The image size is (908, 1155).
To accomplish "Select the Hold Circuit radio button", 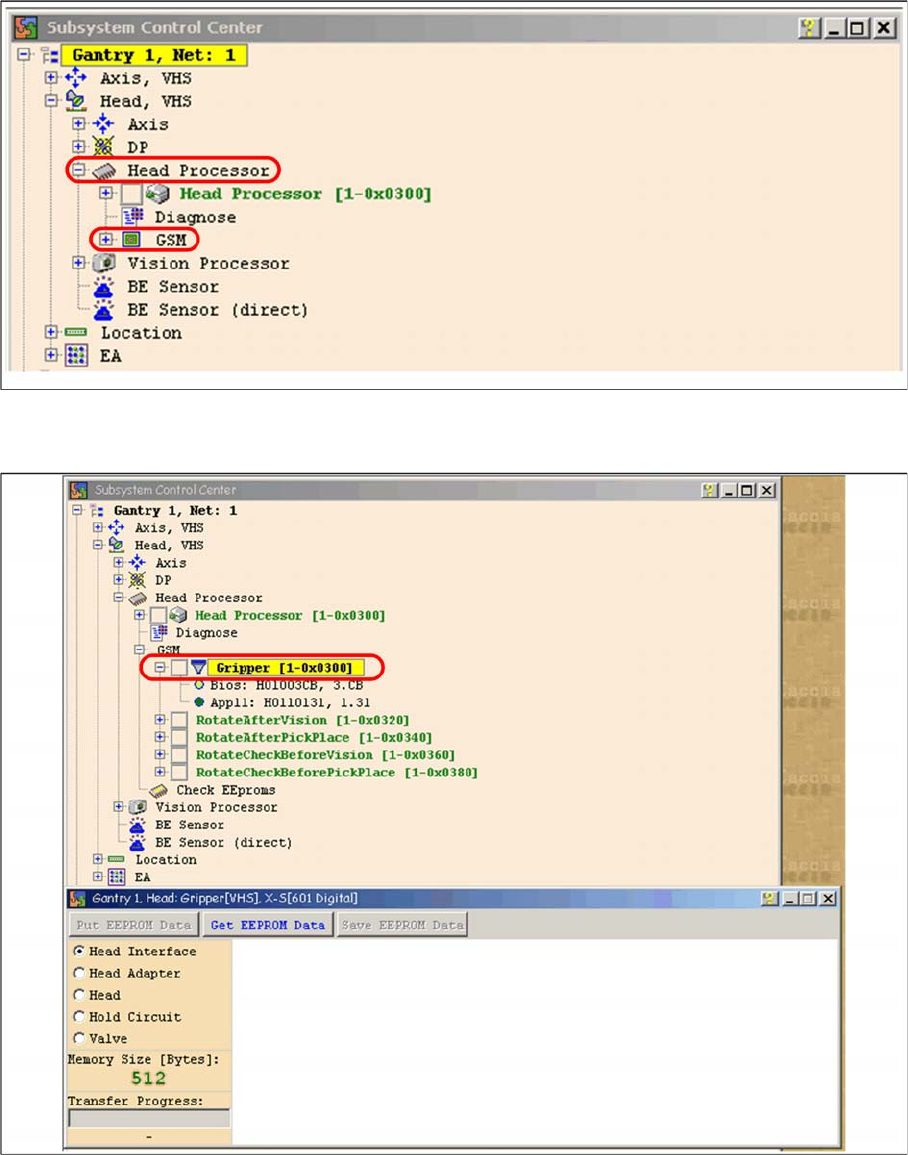I will click(x=79, y=1017).
